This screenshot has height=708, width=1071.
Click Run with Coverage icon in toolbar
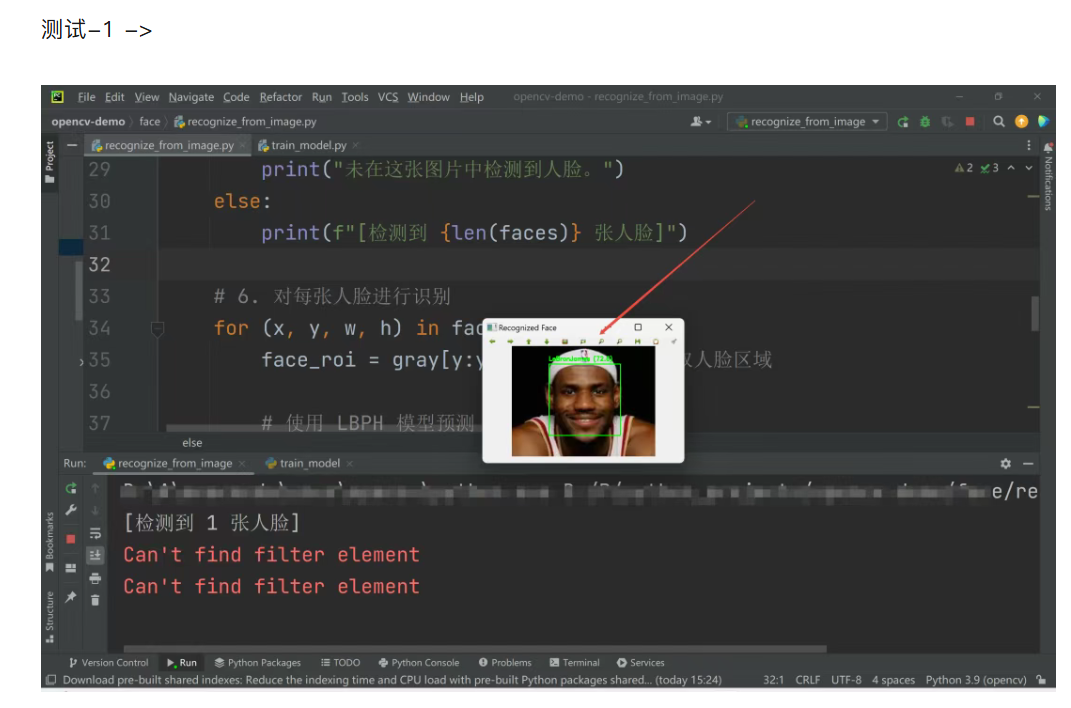pyautogui.click(x=947, y=122)
